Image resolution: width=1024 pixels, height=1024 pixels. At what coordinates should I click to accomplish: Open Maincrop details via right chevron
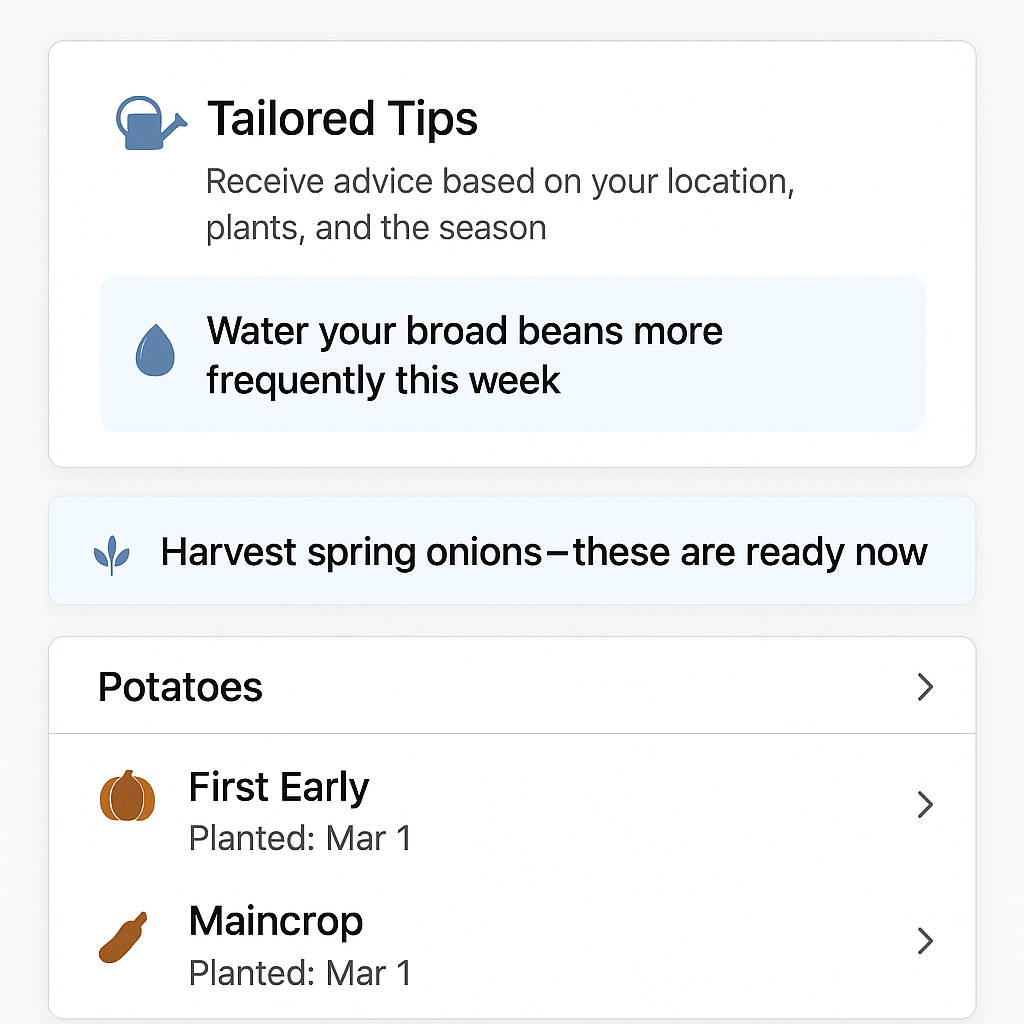pyautogui.click(x=925, y=941)
